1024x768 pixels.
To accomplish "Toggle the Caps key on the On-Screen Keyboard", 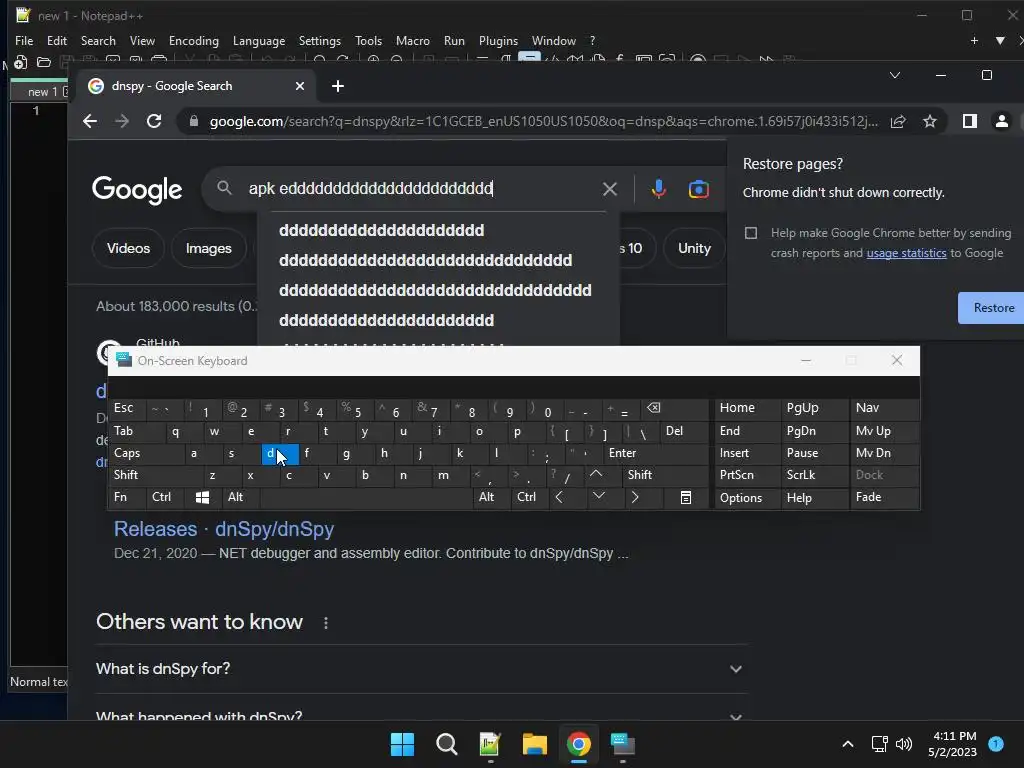I will 147,453.
